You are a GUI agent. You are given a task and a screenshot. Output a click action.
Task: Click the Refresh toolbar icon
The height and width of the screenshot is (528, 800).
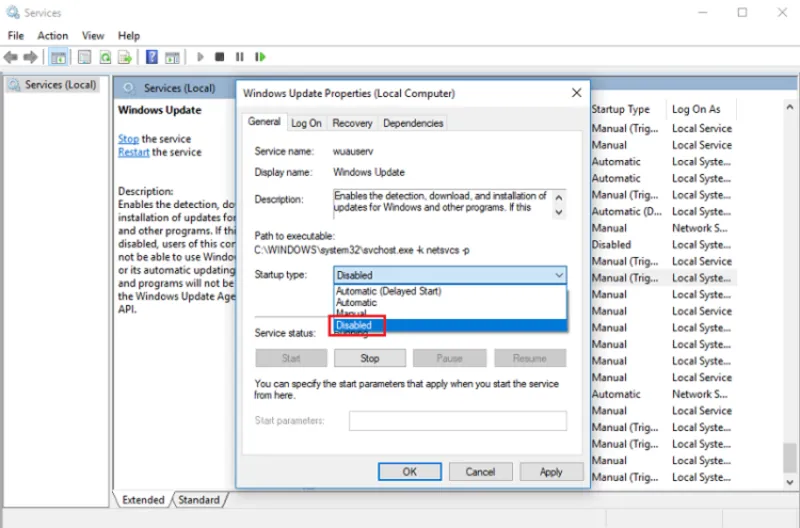pos(105,57)
